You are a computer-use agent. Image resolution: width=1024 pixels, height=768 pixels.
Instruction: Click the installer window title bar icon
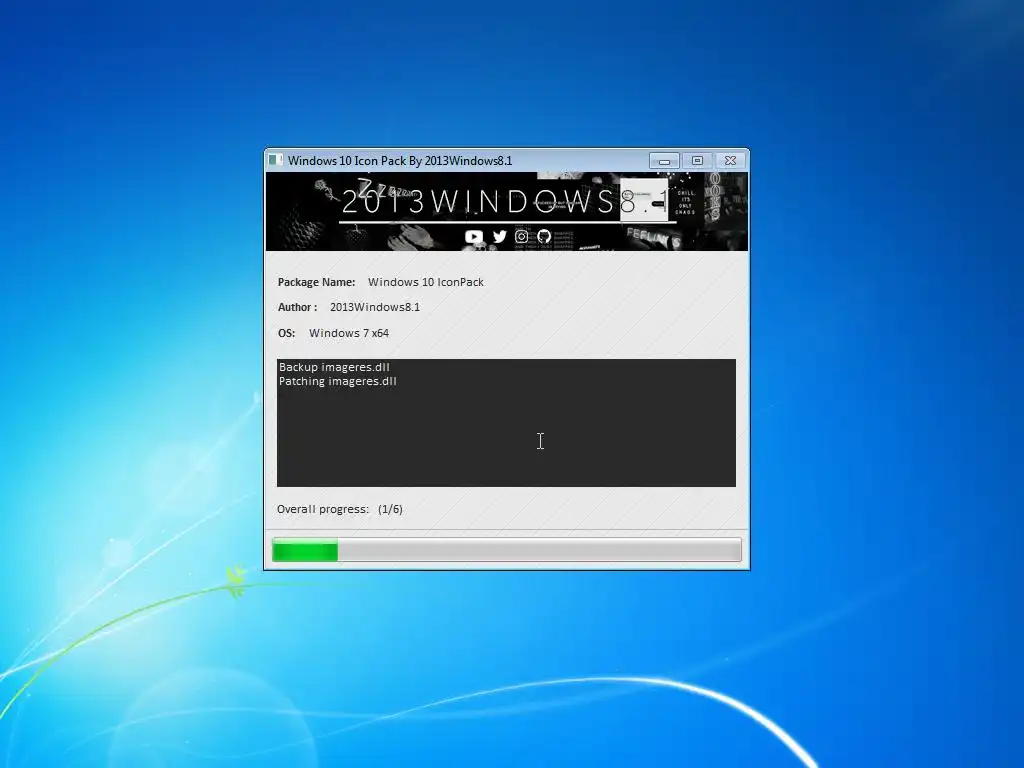tap(276, 161)
